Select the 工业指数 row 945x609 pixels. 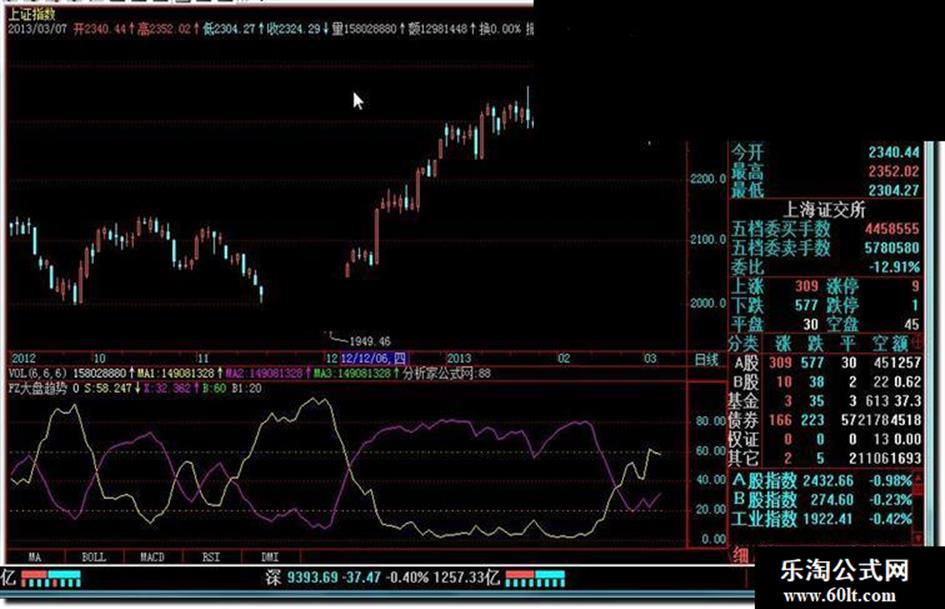[x=822, y=519]
